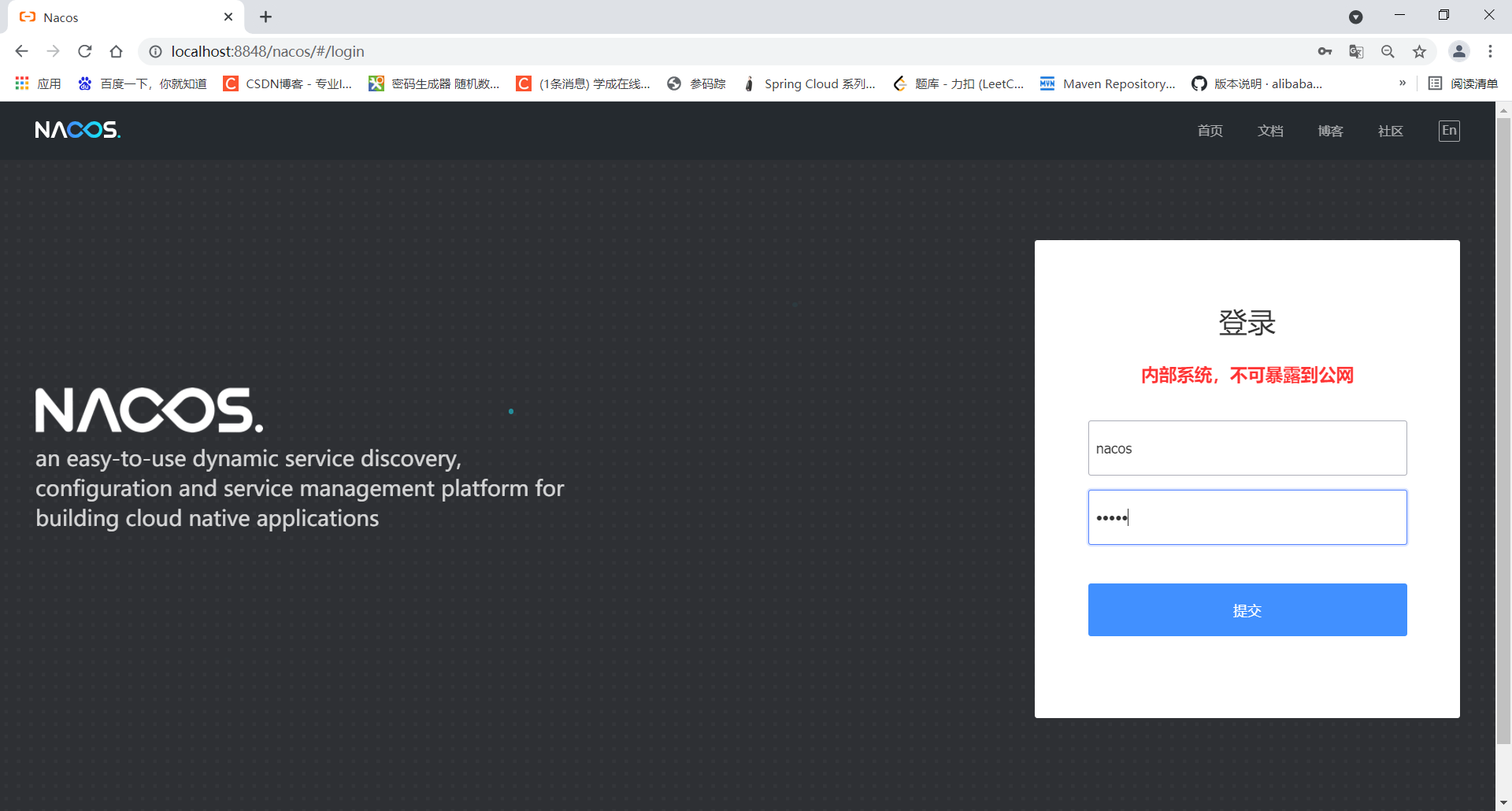Click the NACOS logo in header

pos(77,130)
